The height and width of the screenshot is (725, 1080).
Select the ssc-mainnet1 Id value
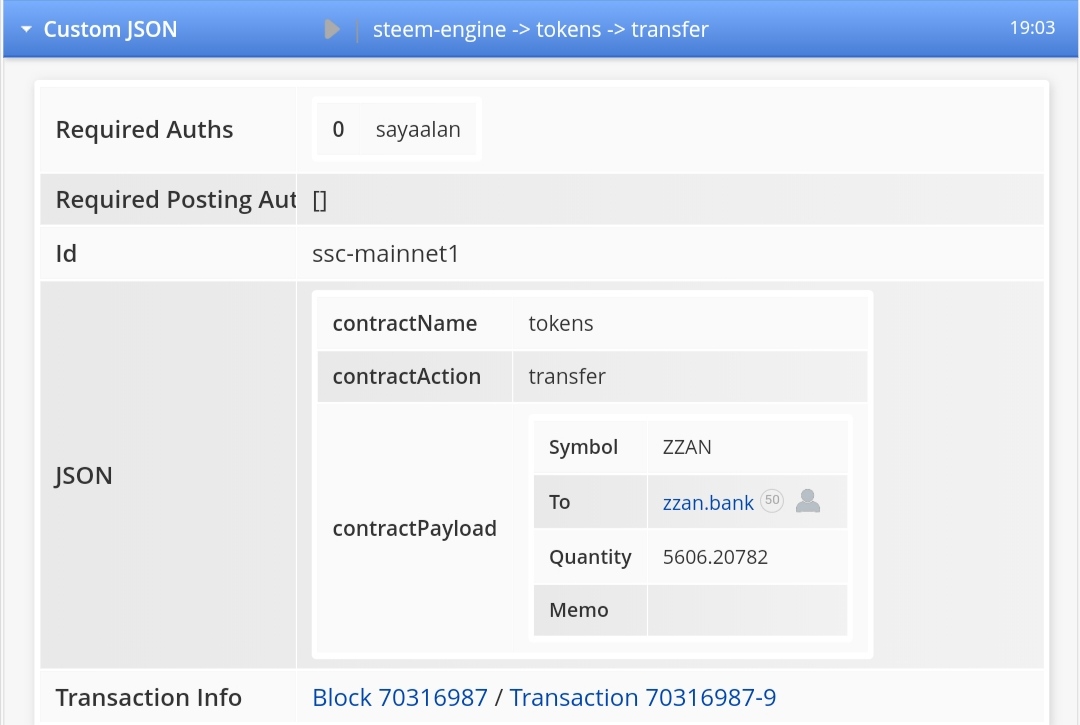coord(386,254)
